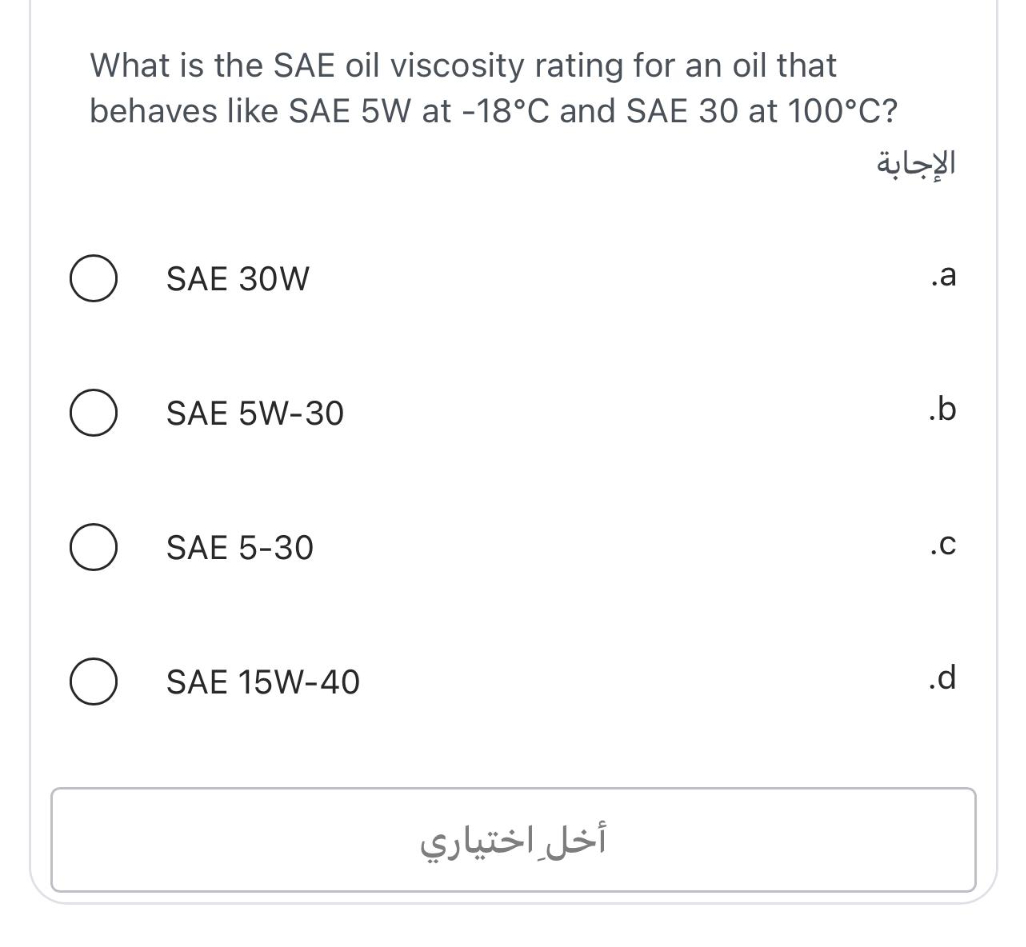Click inside the question card area
Image resolution: width=1026 pixels, height=947 pixels.
point(512,450)
